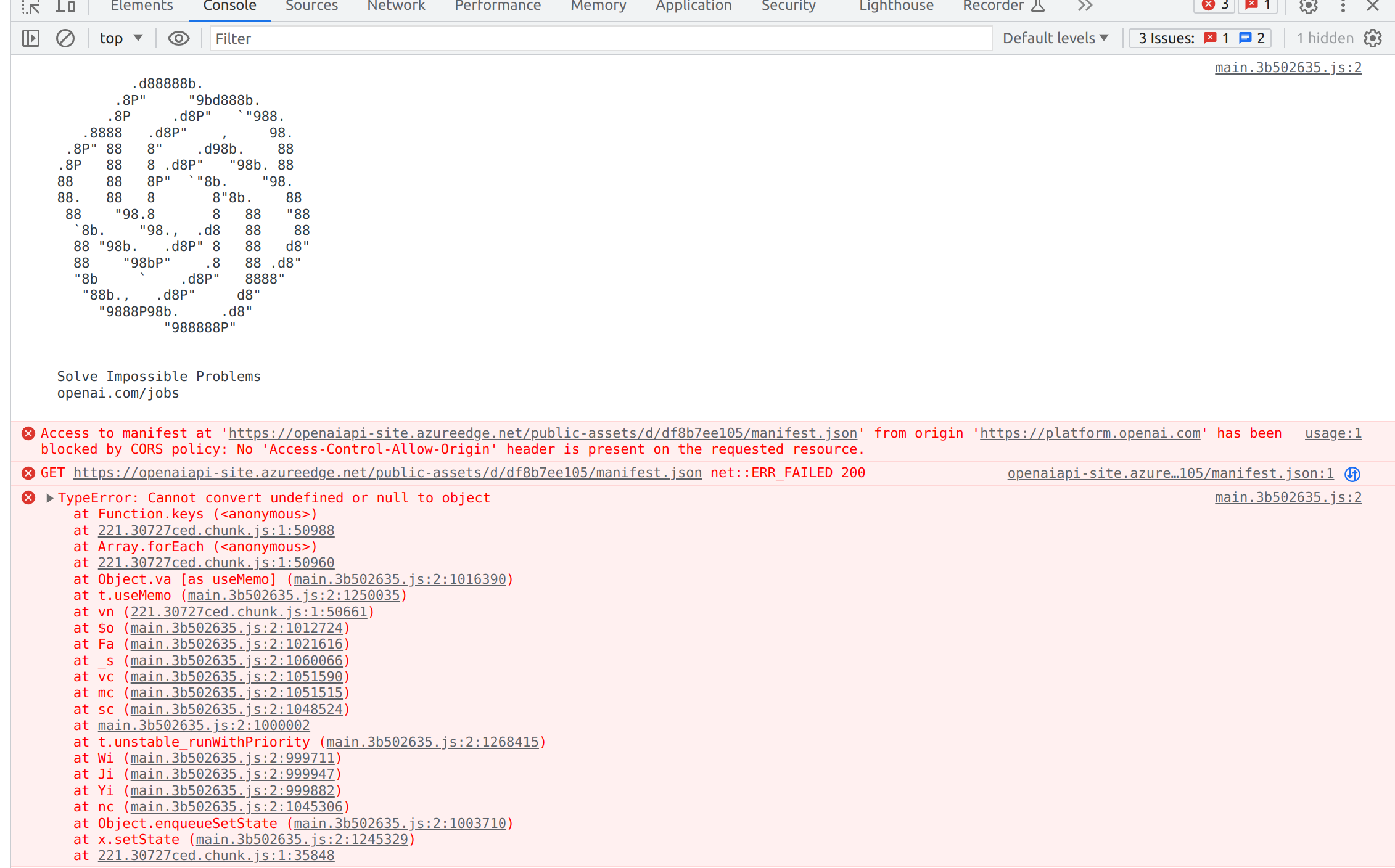1395x868 pixels.
Task: Open console settings gear beside hidden count
Action: [x=1373, y=38]
